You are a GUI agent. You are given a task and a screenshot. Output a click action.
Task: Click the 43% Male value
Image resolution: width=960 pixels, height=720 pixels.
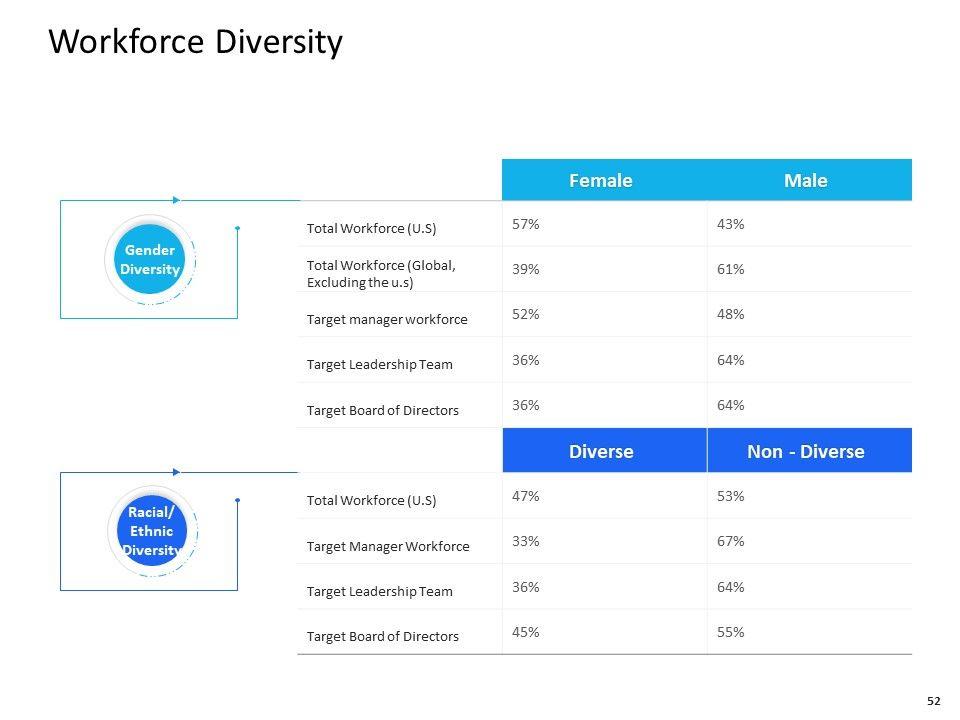(730, 224)
